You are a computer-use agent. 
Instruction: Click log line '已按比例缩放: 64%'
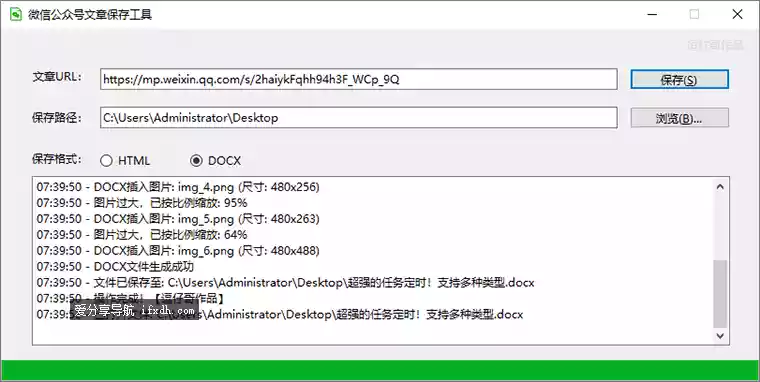[x=142, y=235]
